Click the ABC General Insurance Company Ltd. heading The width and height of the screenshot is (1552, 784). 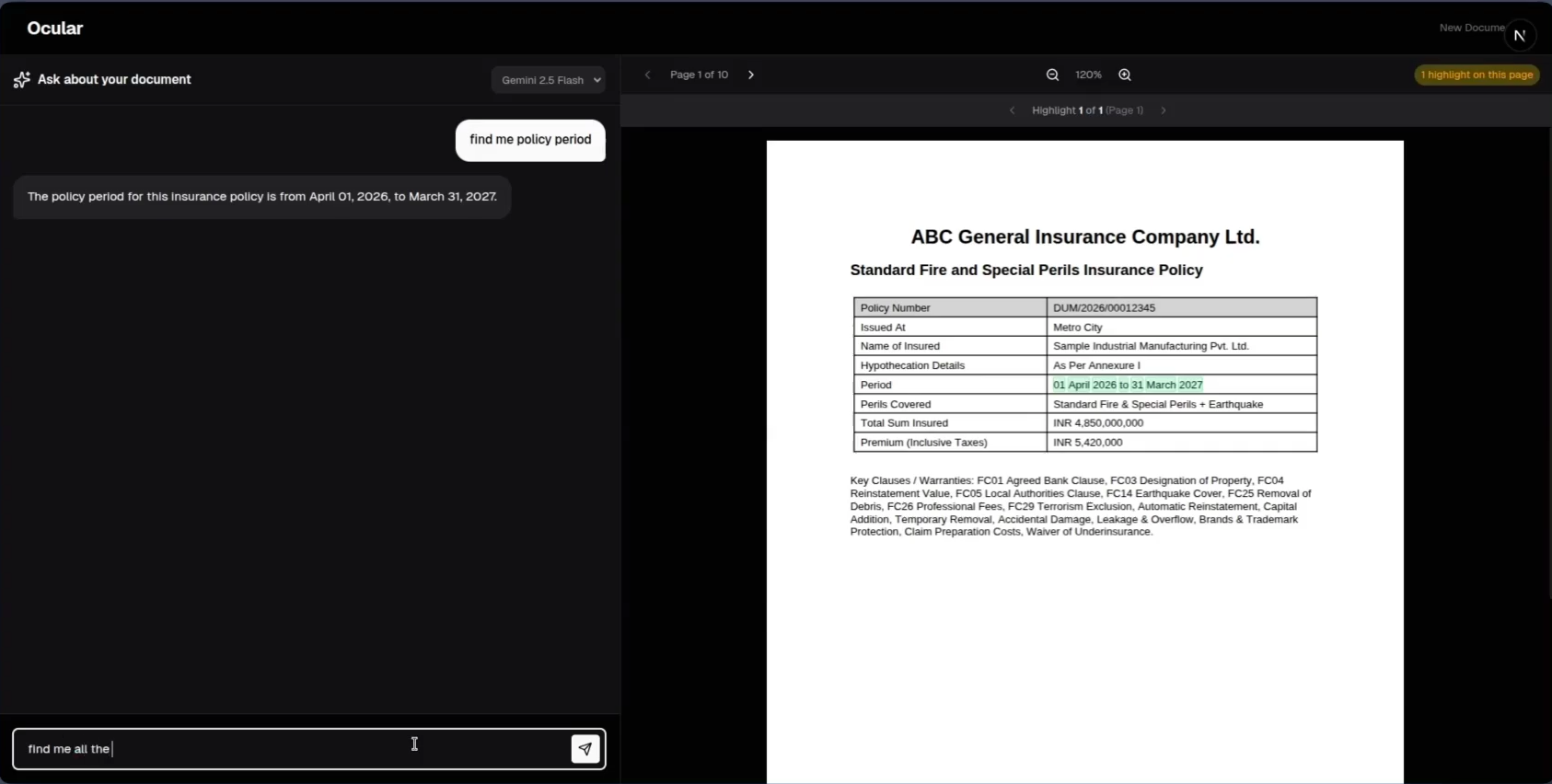(1085, 237)
